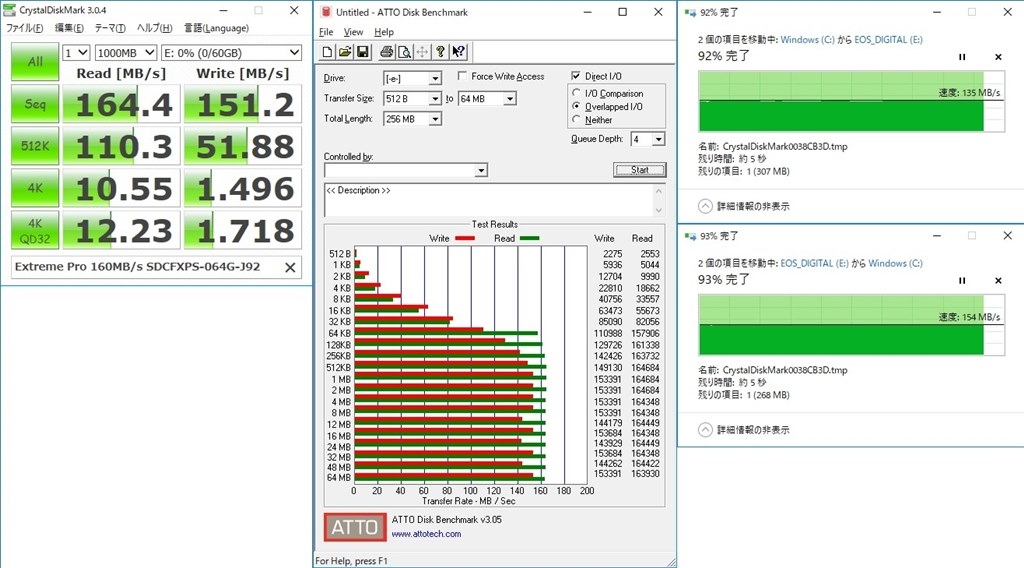Pause the EOS_DIGITAL to Windows (C:) transfer
The width and height of the screenshot is (1024, 568).
point(962,281)
